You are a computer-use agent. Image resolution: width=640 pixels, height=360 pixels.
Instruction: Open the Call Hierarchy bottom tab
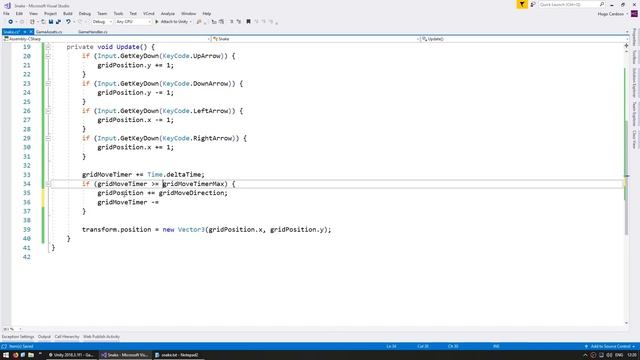67,337
